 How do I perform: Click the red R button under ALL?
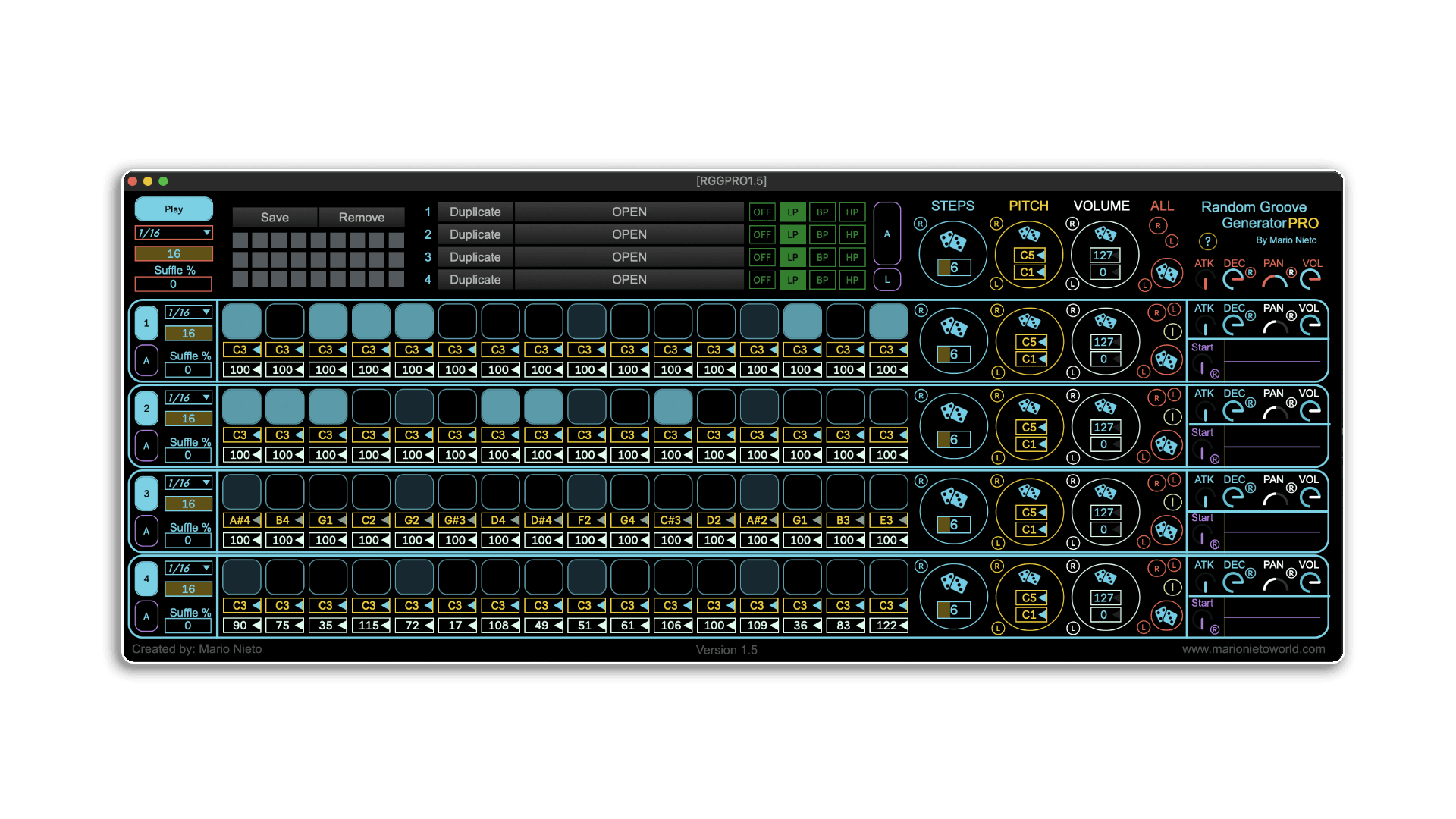point(1158,225)
